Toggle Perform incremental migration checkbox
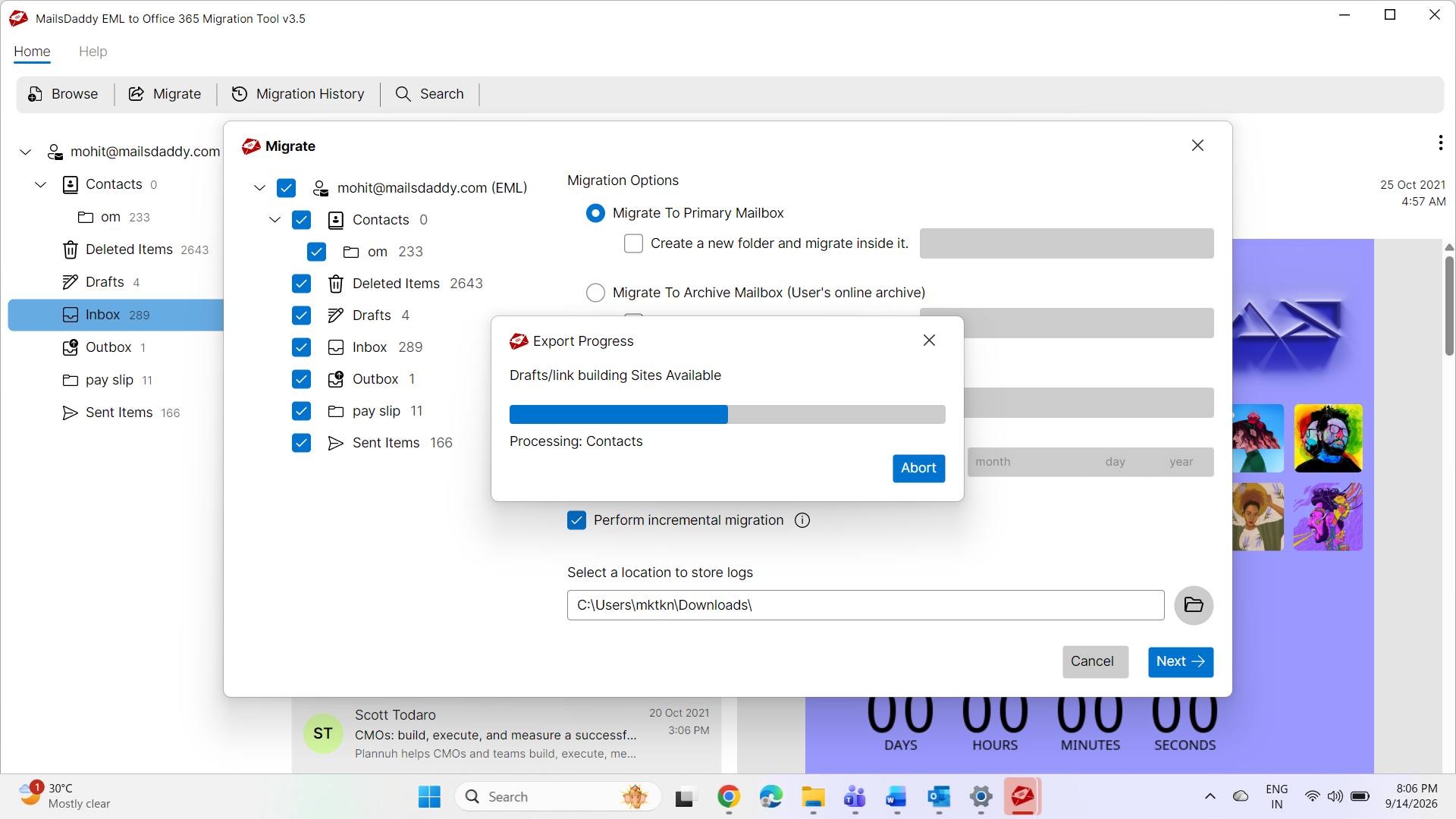The height and width of the screenshot is (819, 1456). pyautogui.click(x=576, y=520)
